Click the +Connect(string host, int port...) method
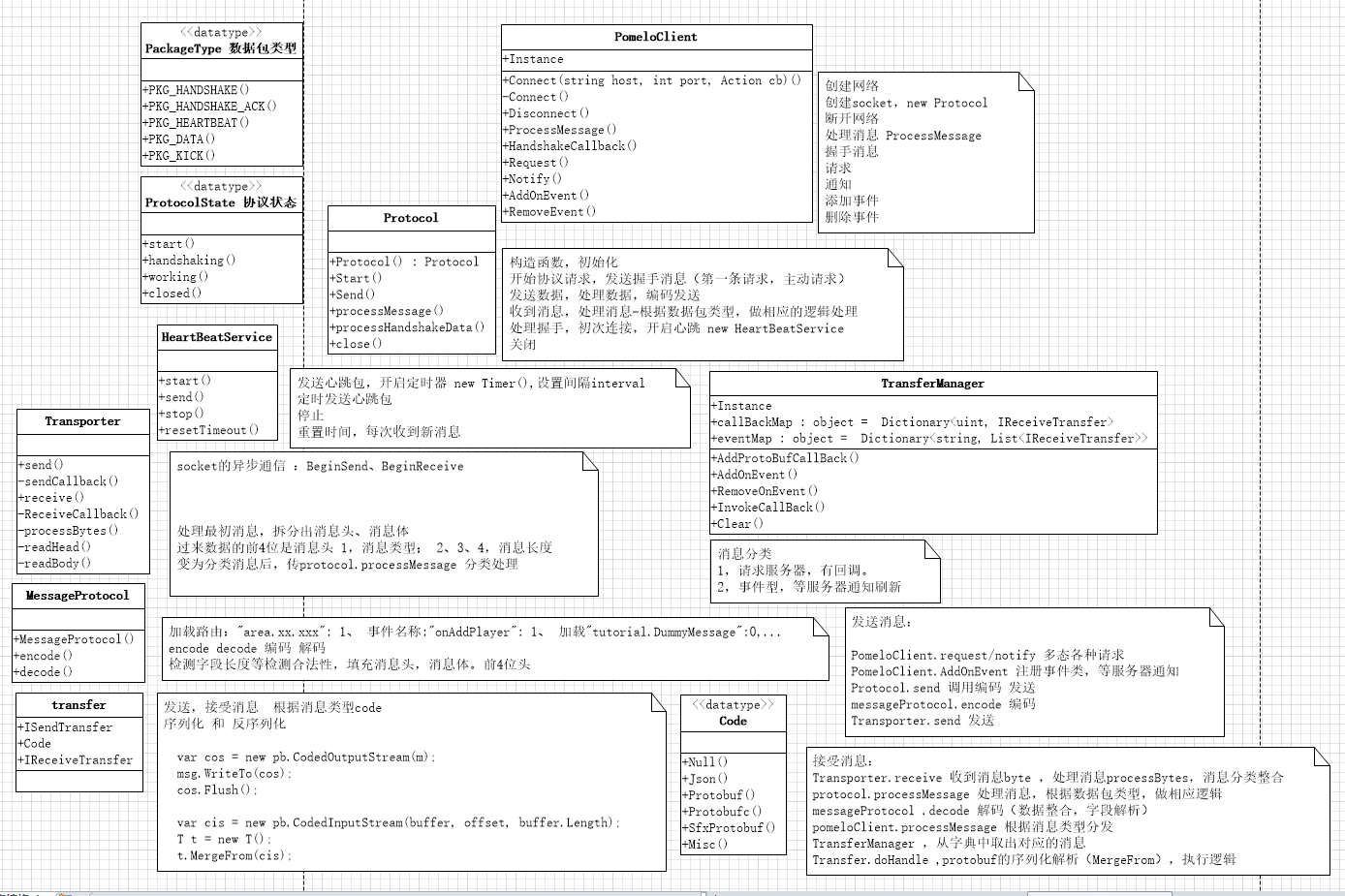 [652, 81]
